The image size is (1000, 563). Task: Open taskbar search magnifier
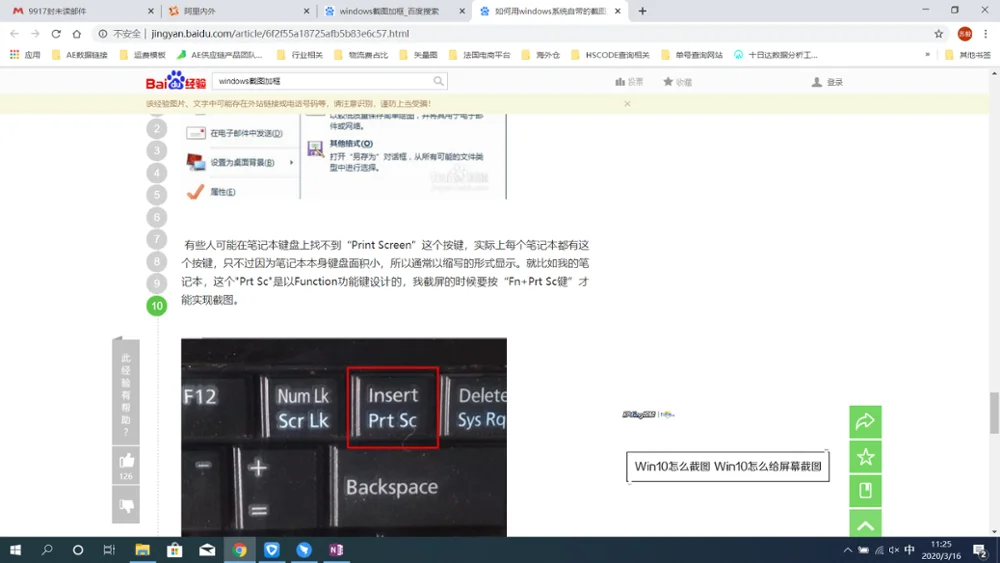point(47,550)
